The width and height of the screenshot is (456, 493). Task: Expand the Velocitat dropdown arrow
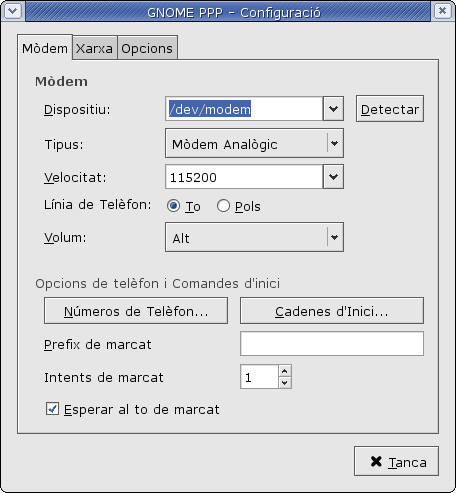pyautogui.click(x=333, y=177)
